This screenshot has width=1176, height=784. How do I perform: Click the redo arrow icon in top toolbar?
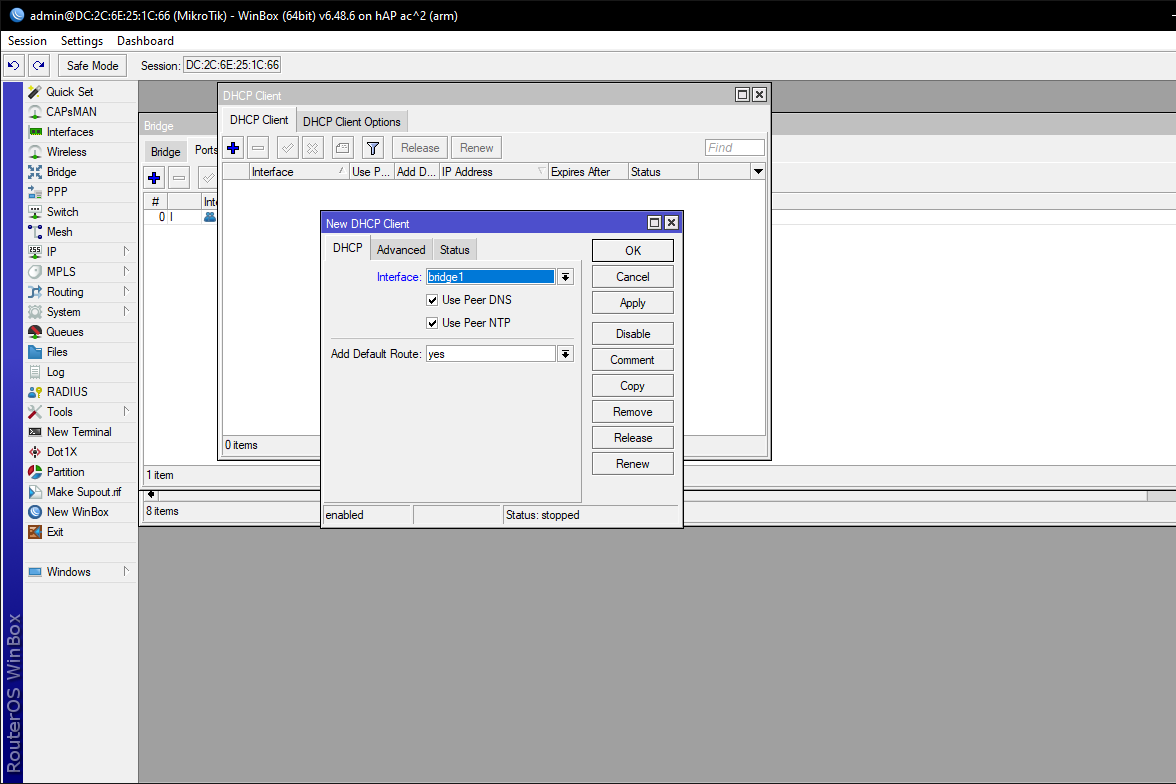38,66
